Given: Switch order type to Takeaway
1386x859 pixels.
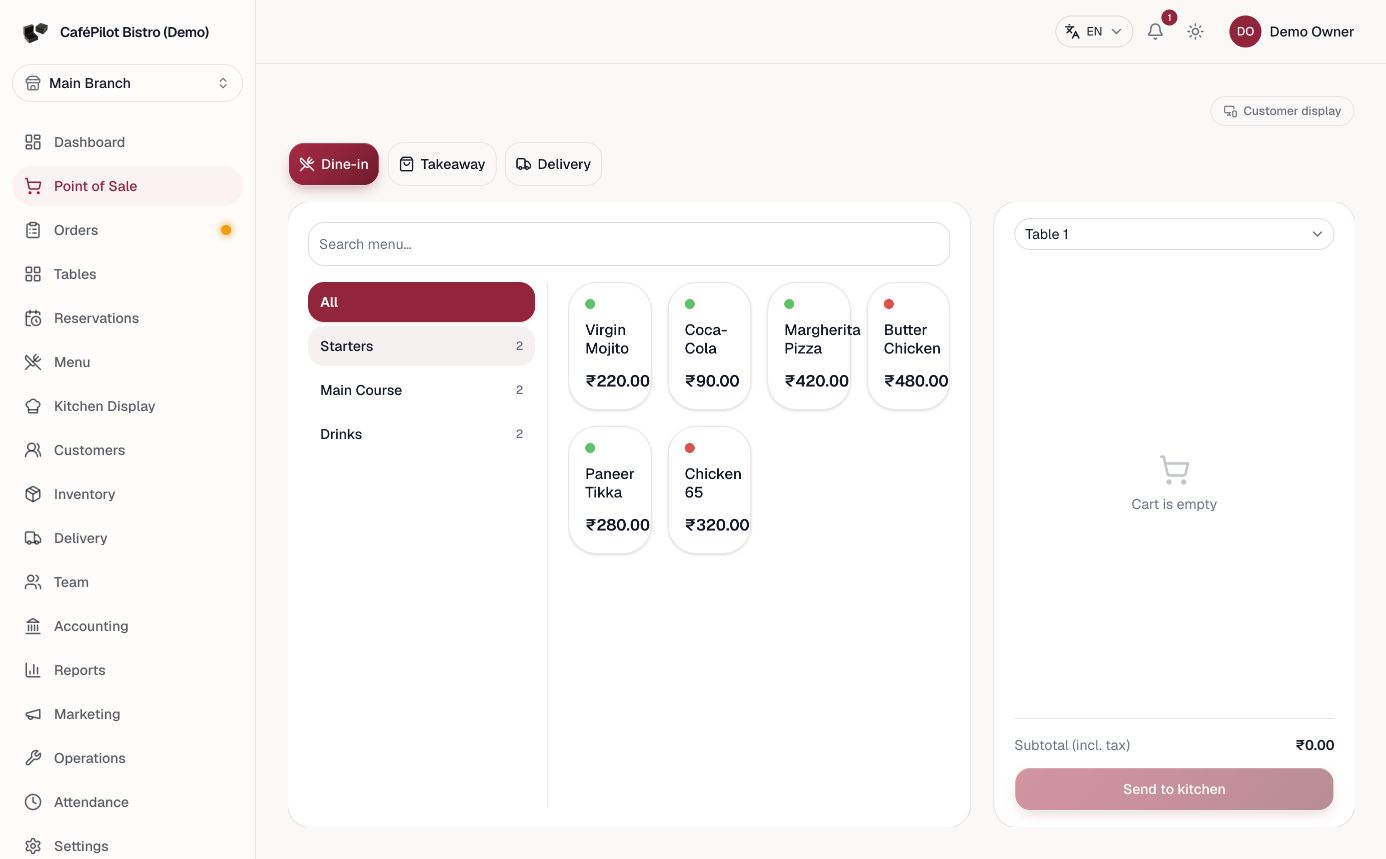Looking at the screenshot, I should 442,164.
